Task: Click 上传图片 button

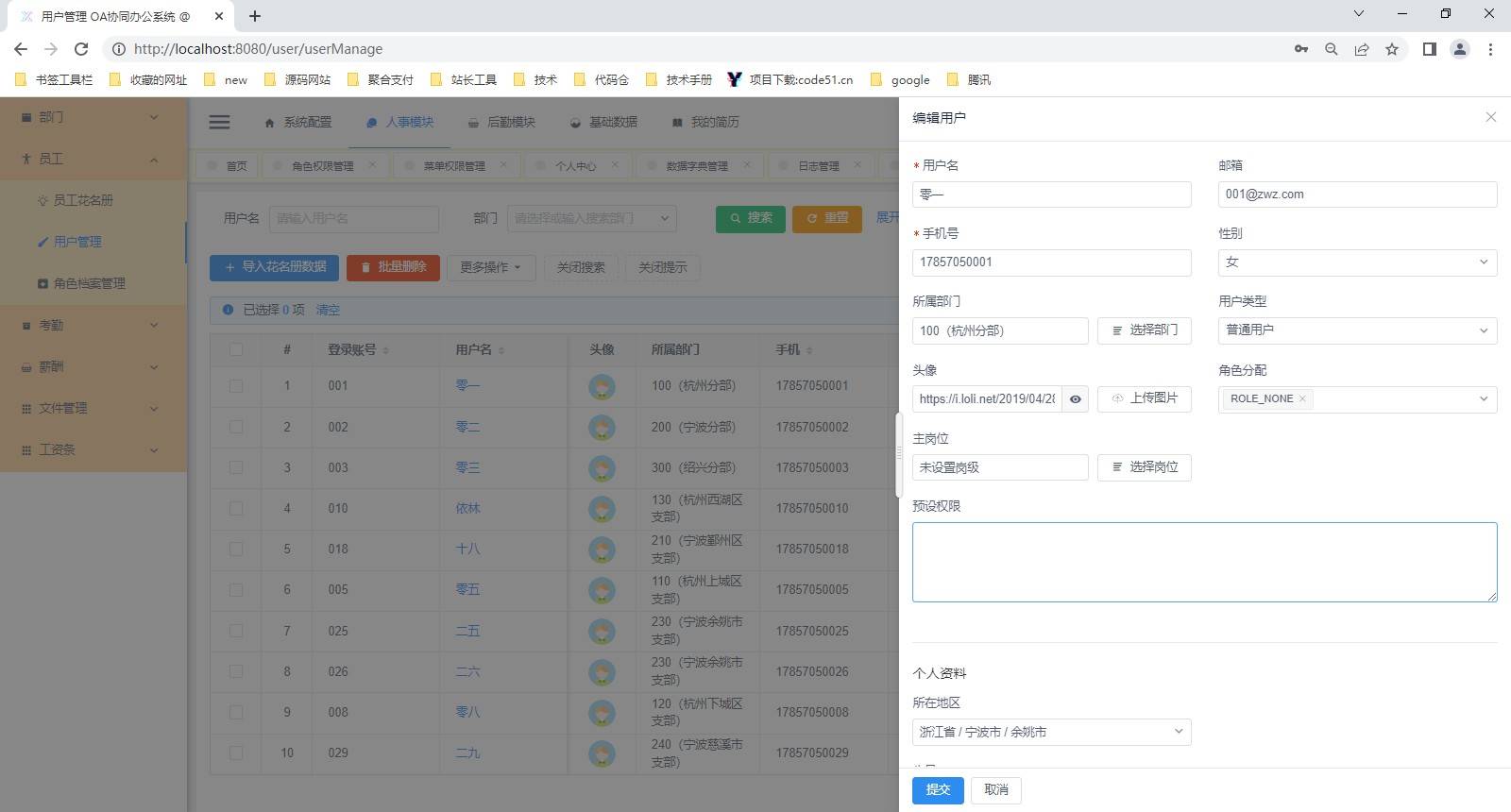Action: pyautogui.click(x=1145, y=398)
